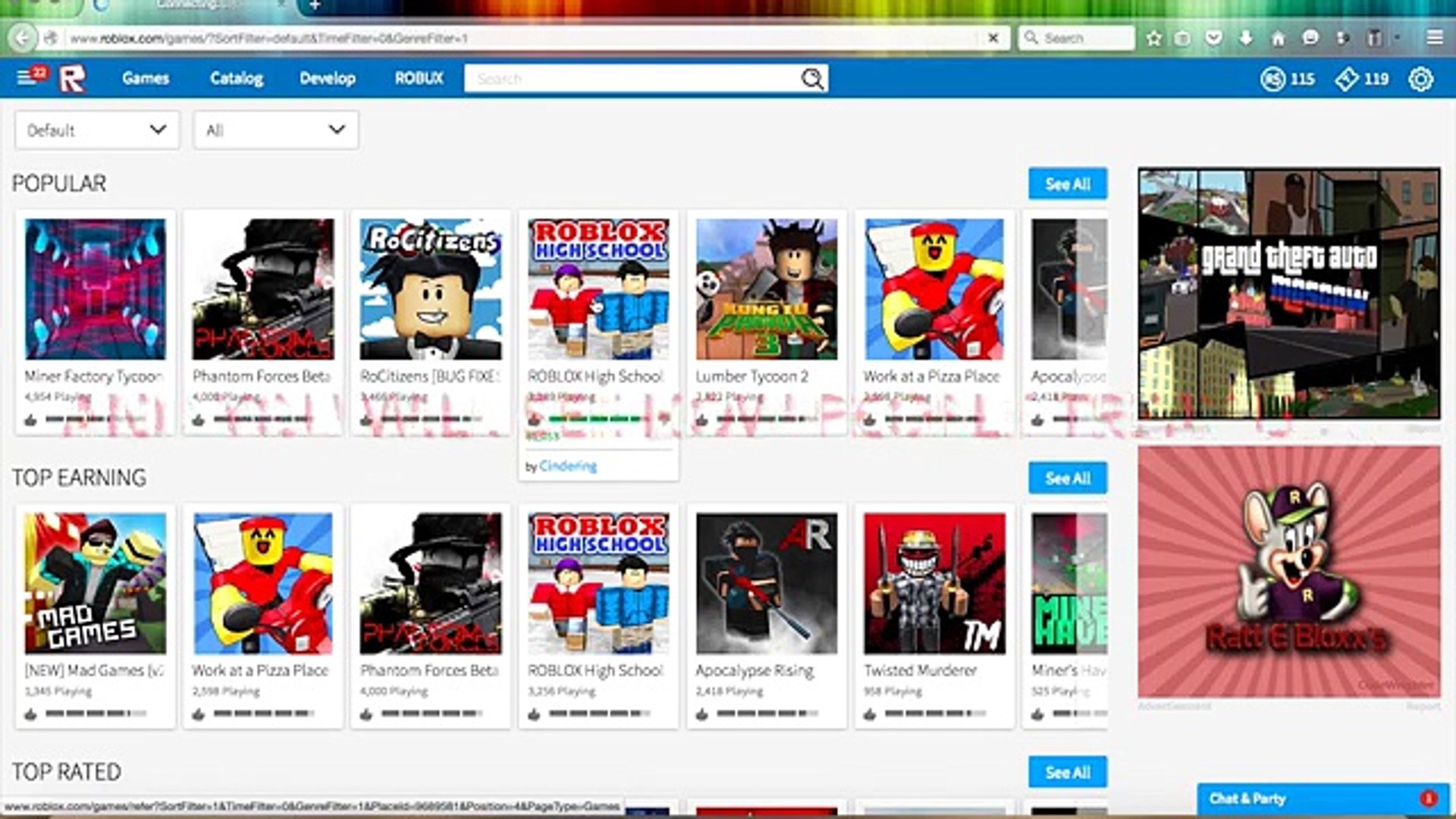Click the browser home icon
Screen dimensions: 1456x819
(1278, 38)
